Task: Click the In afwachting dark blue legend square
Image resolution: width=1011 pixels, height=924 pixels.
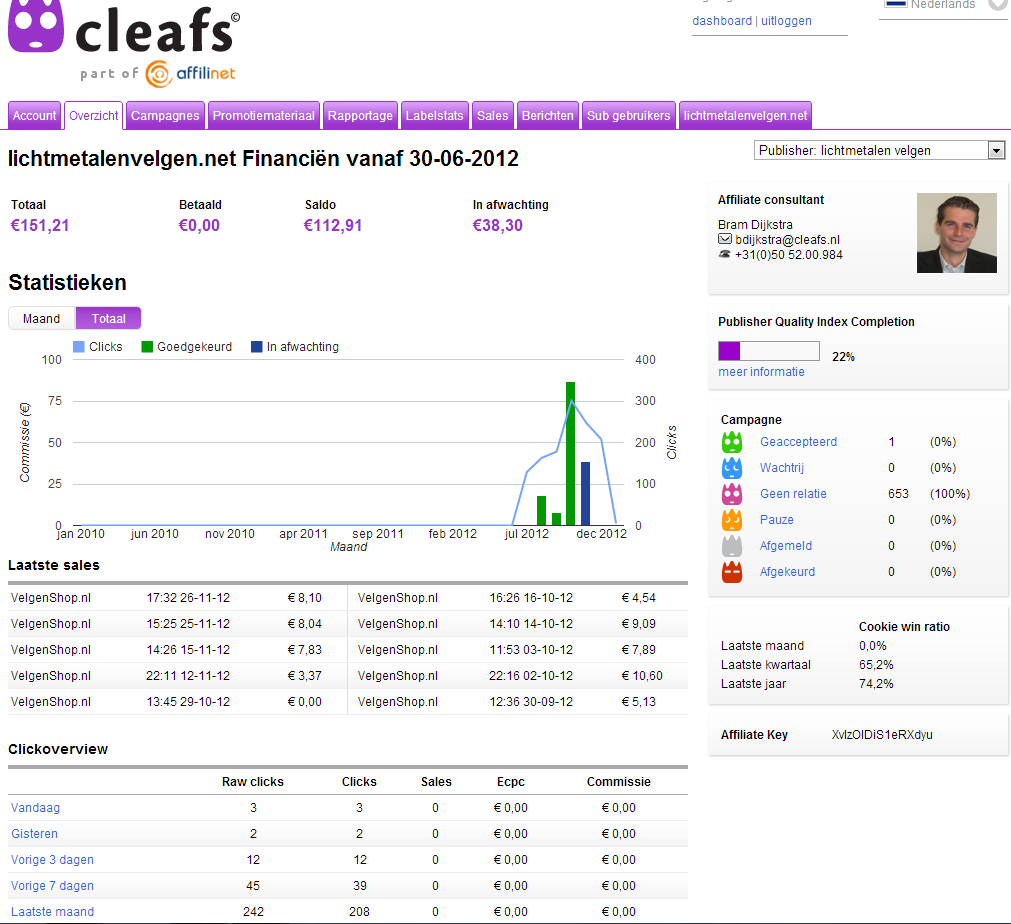Action: click(257, 347)
